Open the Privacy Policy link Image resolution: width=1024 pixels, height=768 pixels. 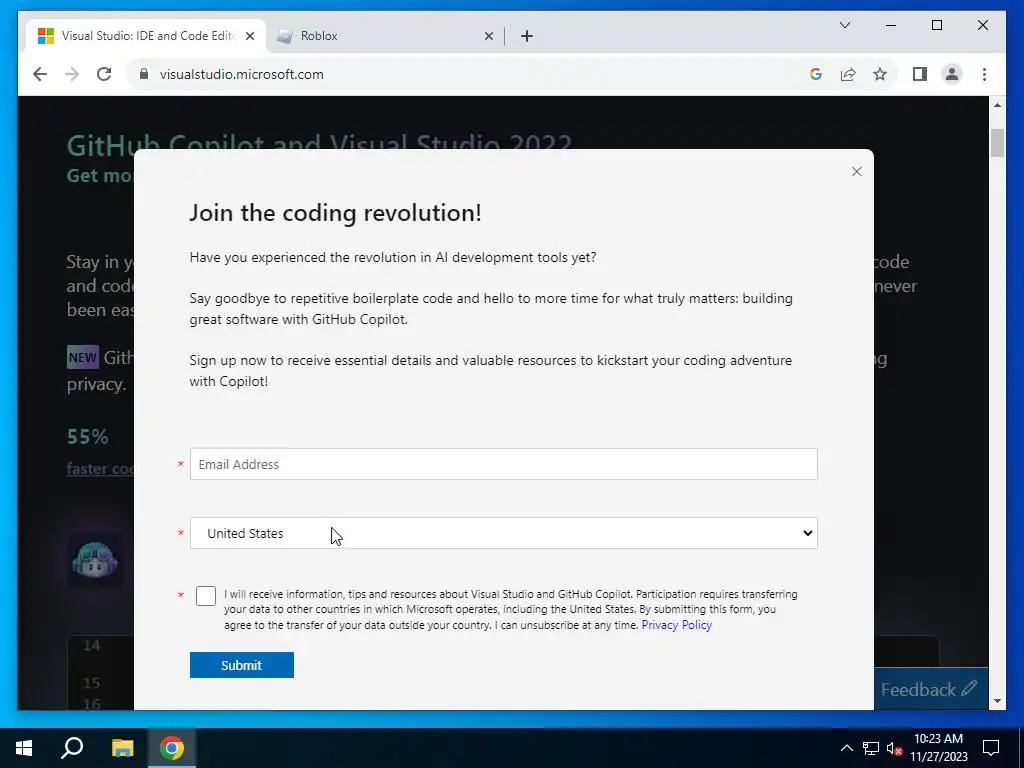pos(677,625)
